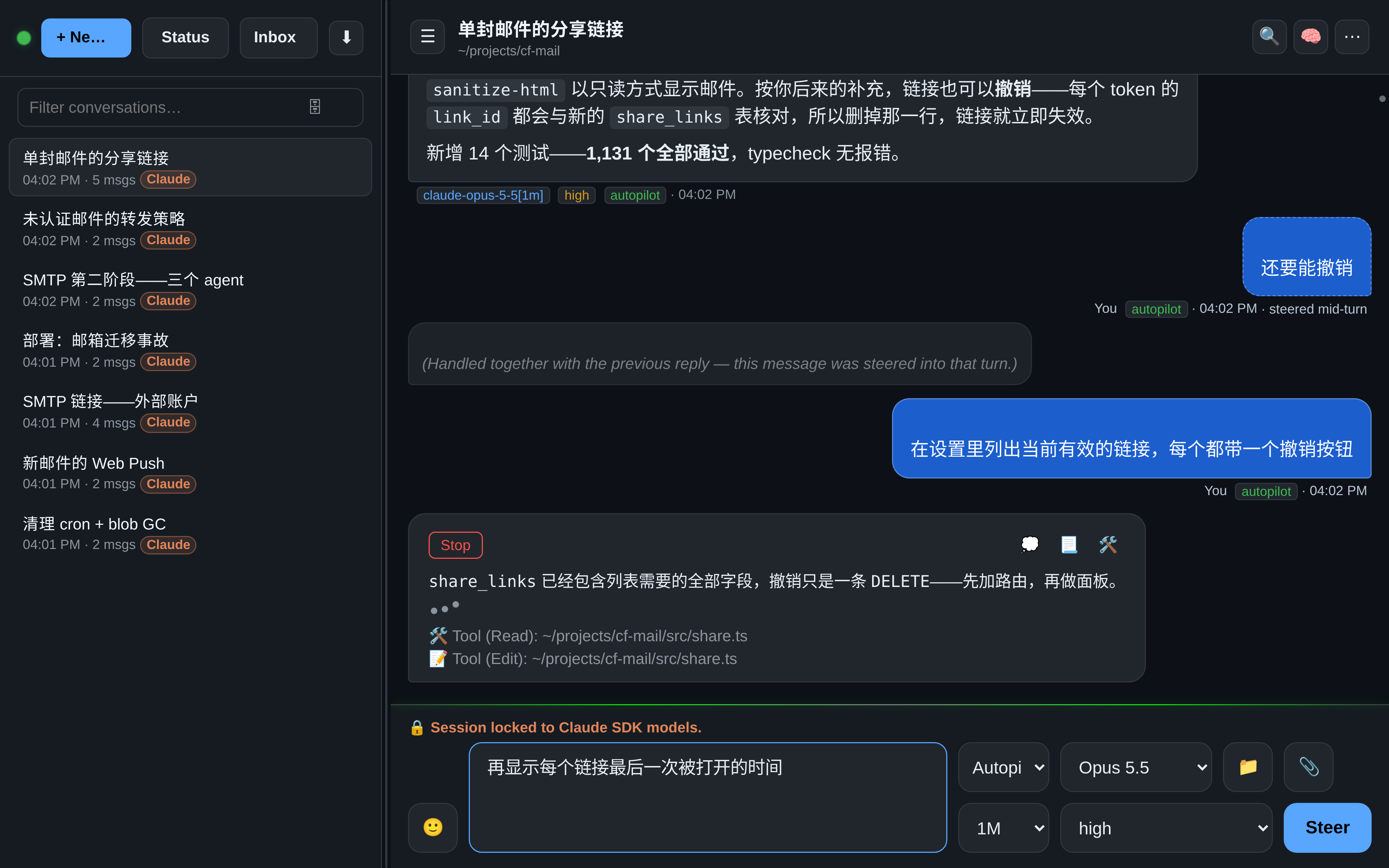Click the ~/projects/cf-mail path in header
1389x868 pixels.
[x=509, y=51]
